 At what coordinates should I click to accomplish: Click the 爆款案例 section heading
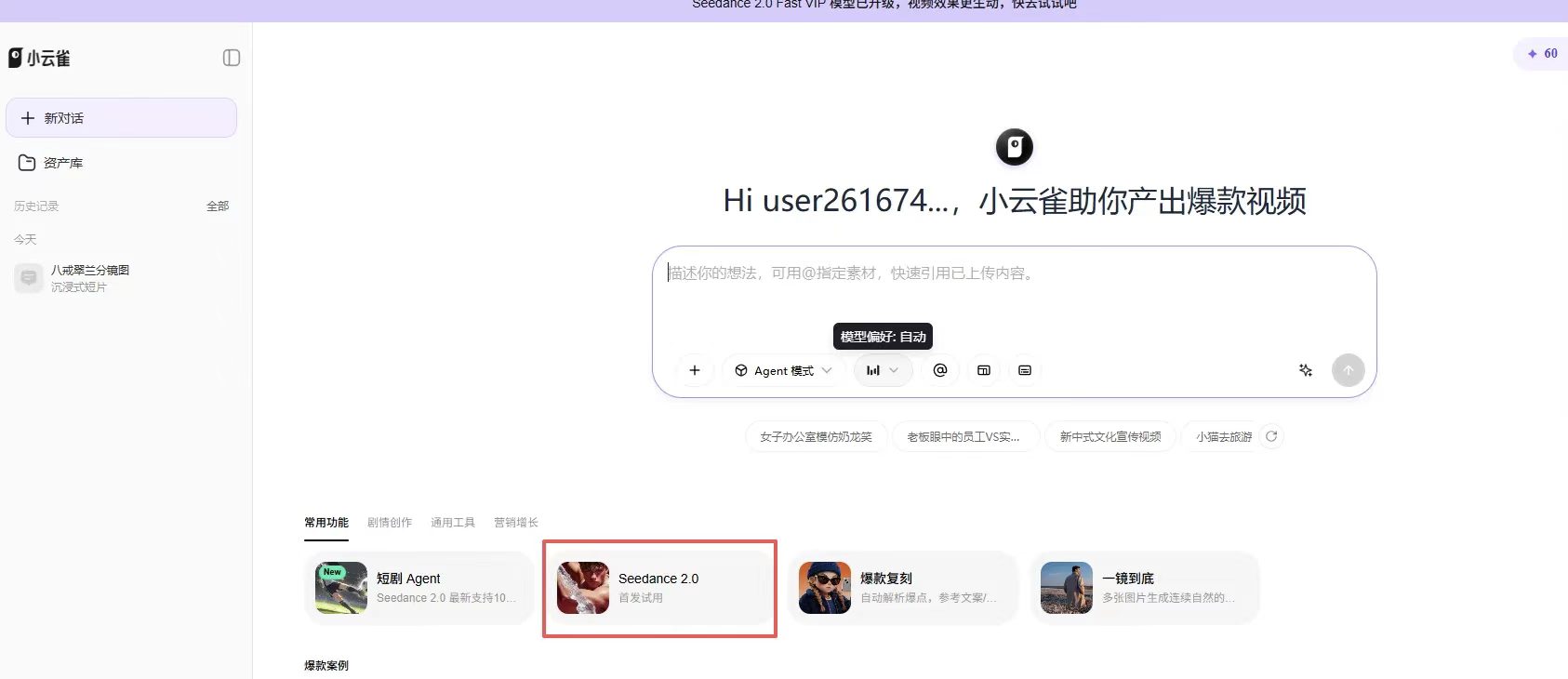326,666
